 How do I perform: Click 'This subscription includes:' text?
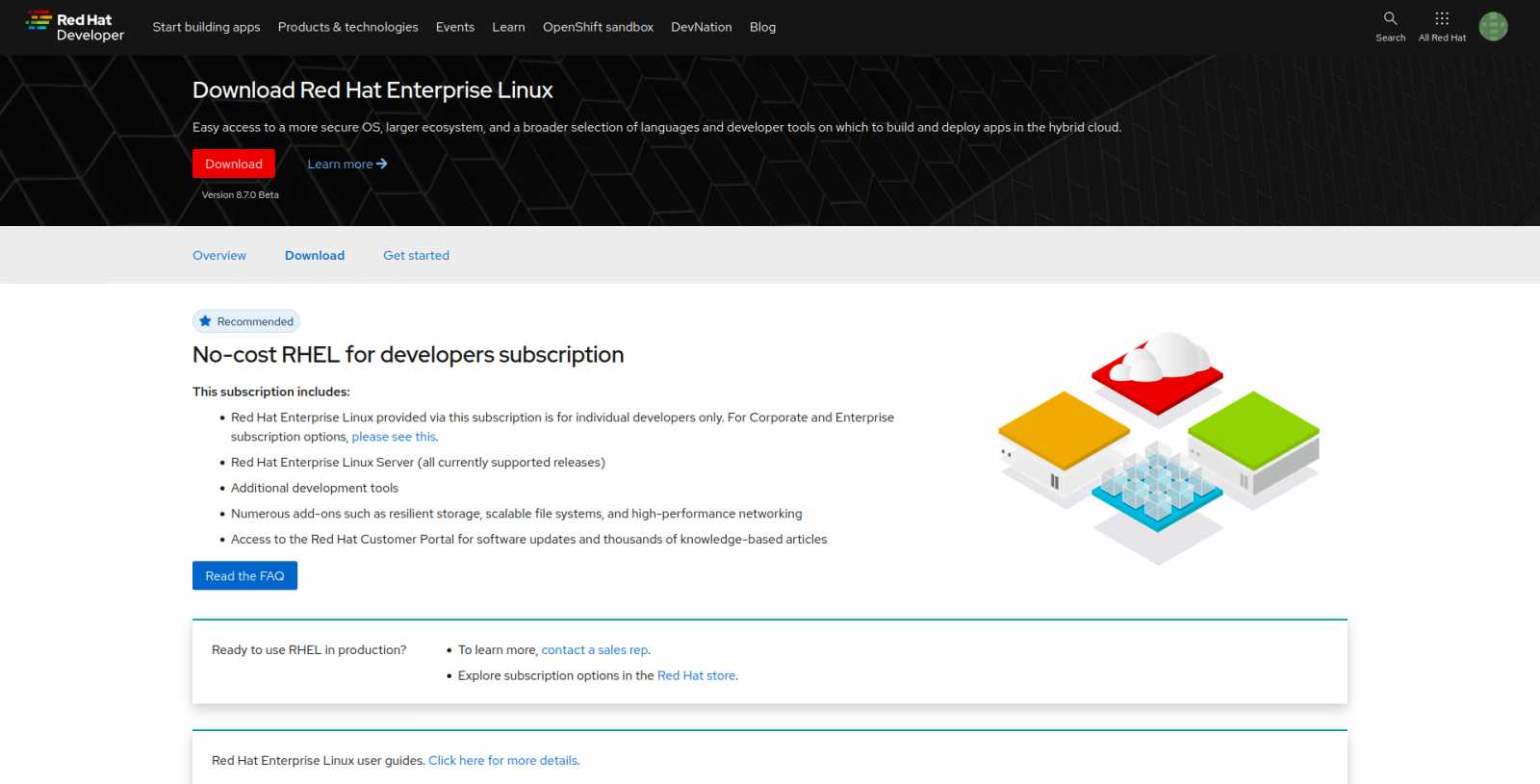(x=271, y=392)
